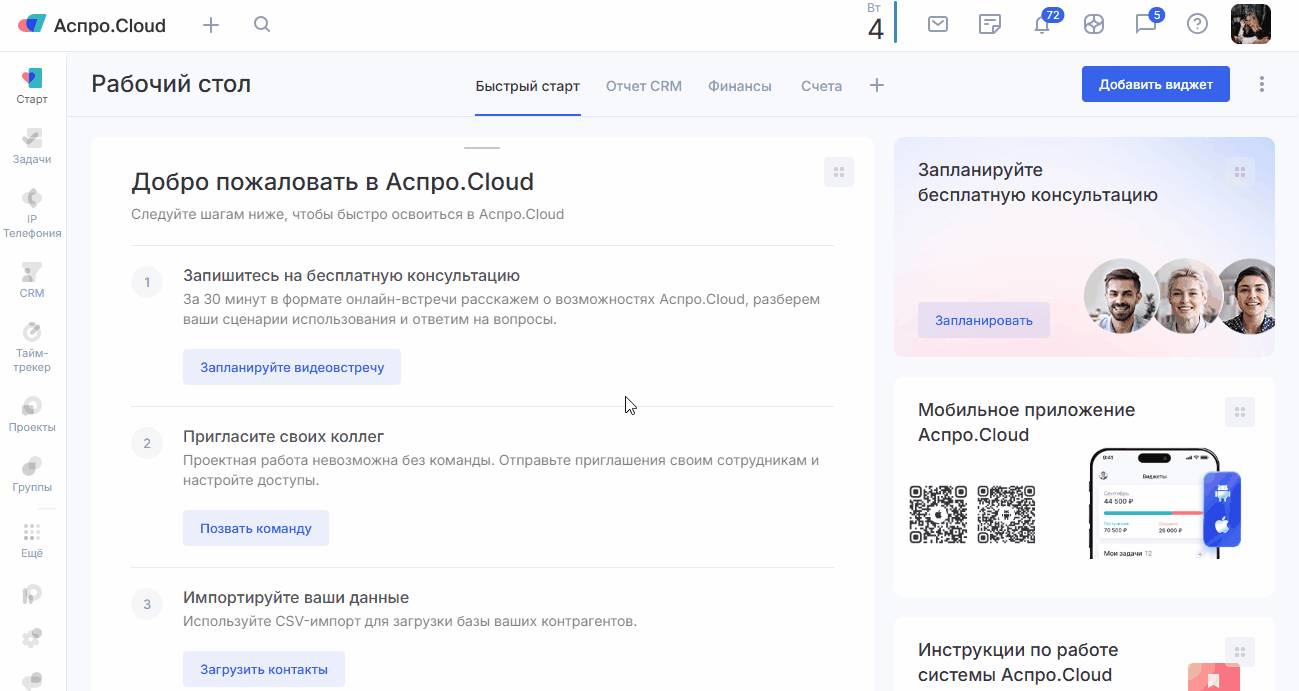
Task: Click Запланируйте видеовстречу button
Action: click(292, 367)
